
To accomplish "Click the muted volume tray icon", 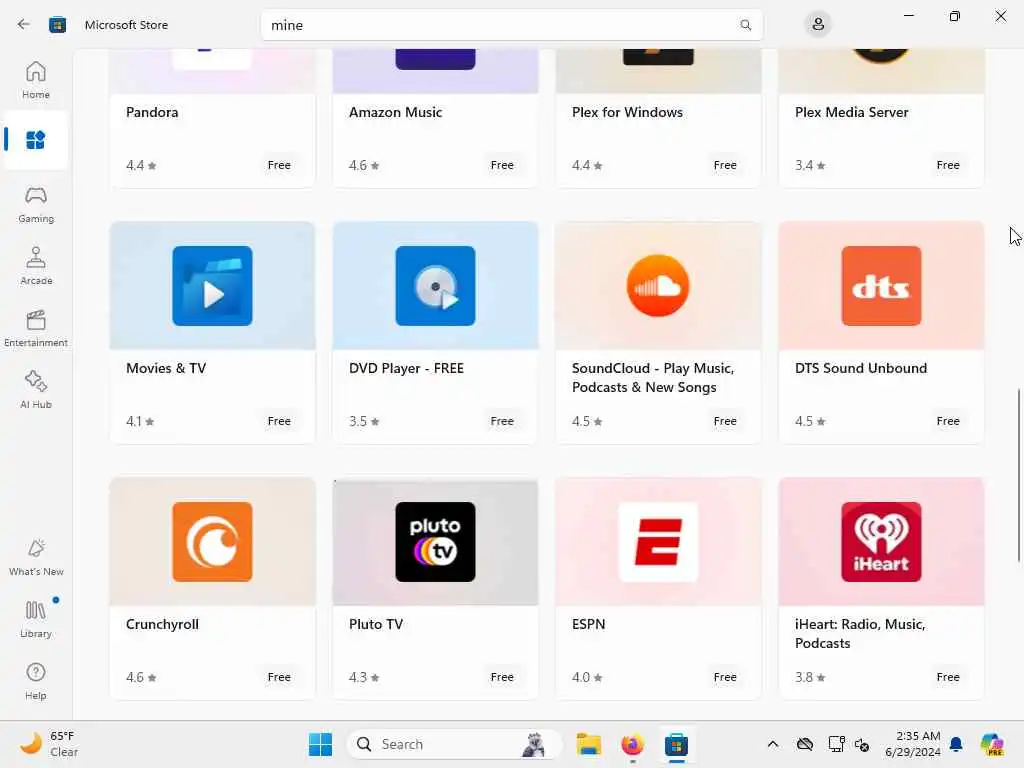I will point(861,744).
